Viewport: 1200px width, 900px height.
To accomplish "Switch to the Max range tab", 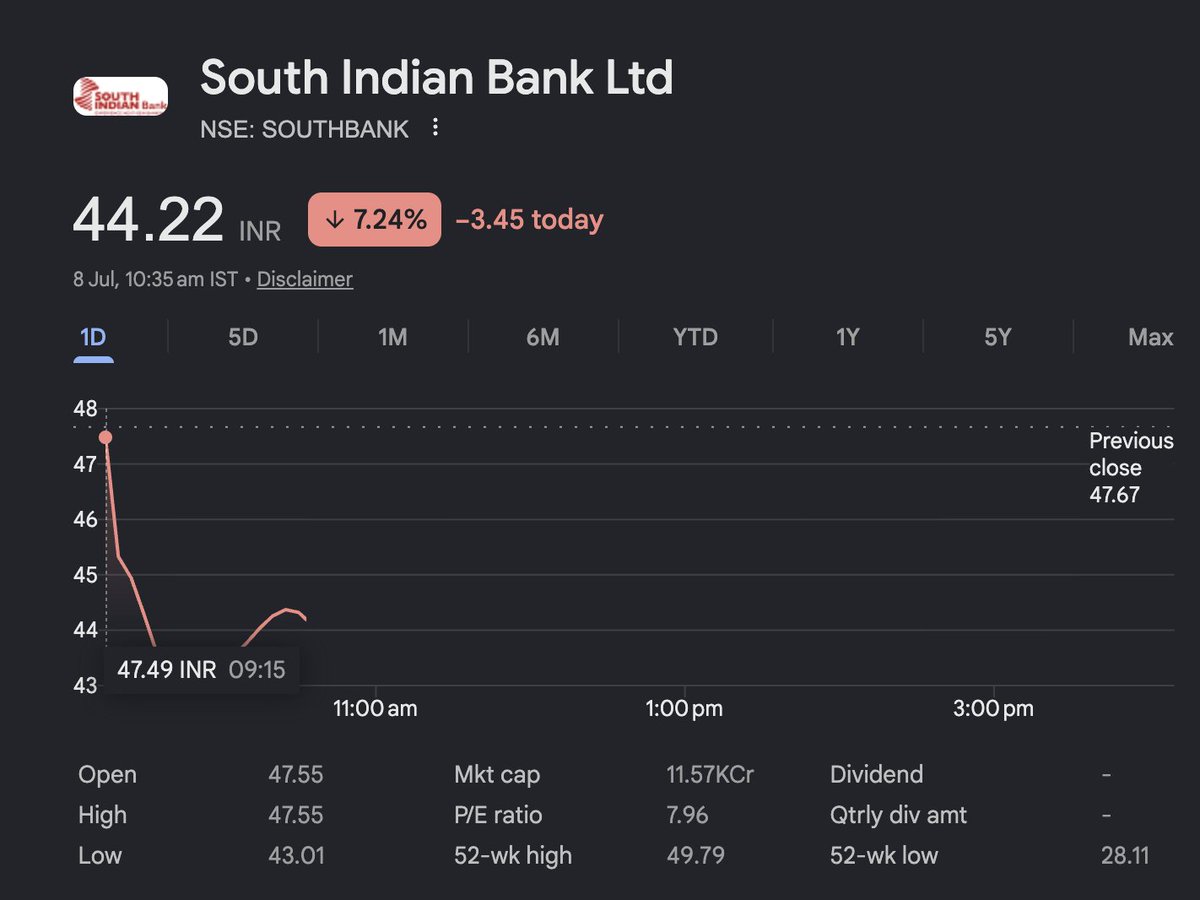I will coord(1150,338).
